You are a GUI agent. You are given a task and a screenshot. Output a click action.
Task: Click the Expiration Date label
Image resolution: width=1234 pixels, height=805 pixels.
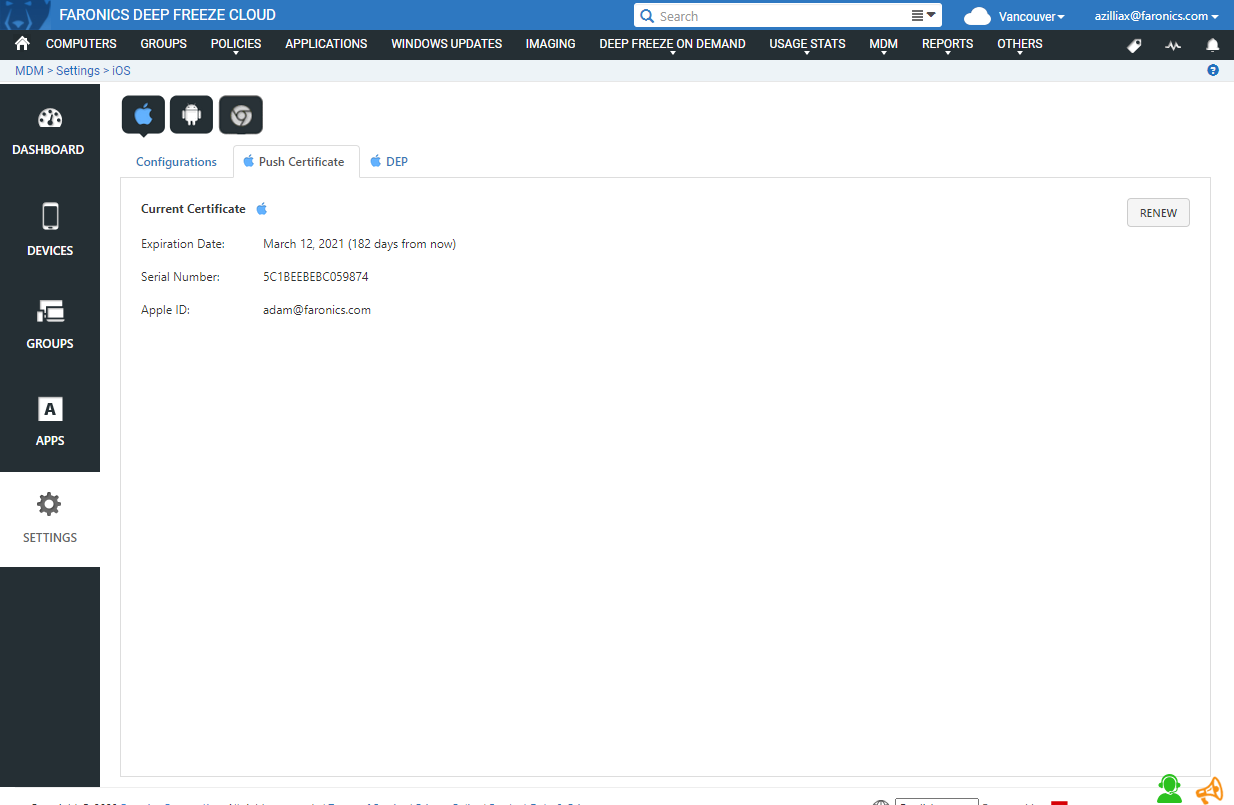tap(183, 244)
